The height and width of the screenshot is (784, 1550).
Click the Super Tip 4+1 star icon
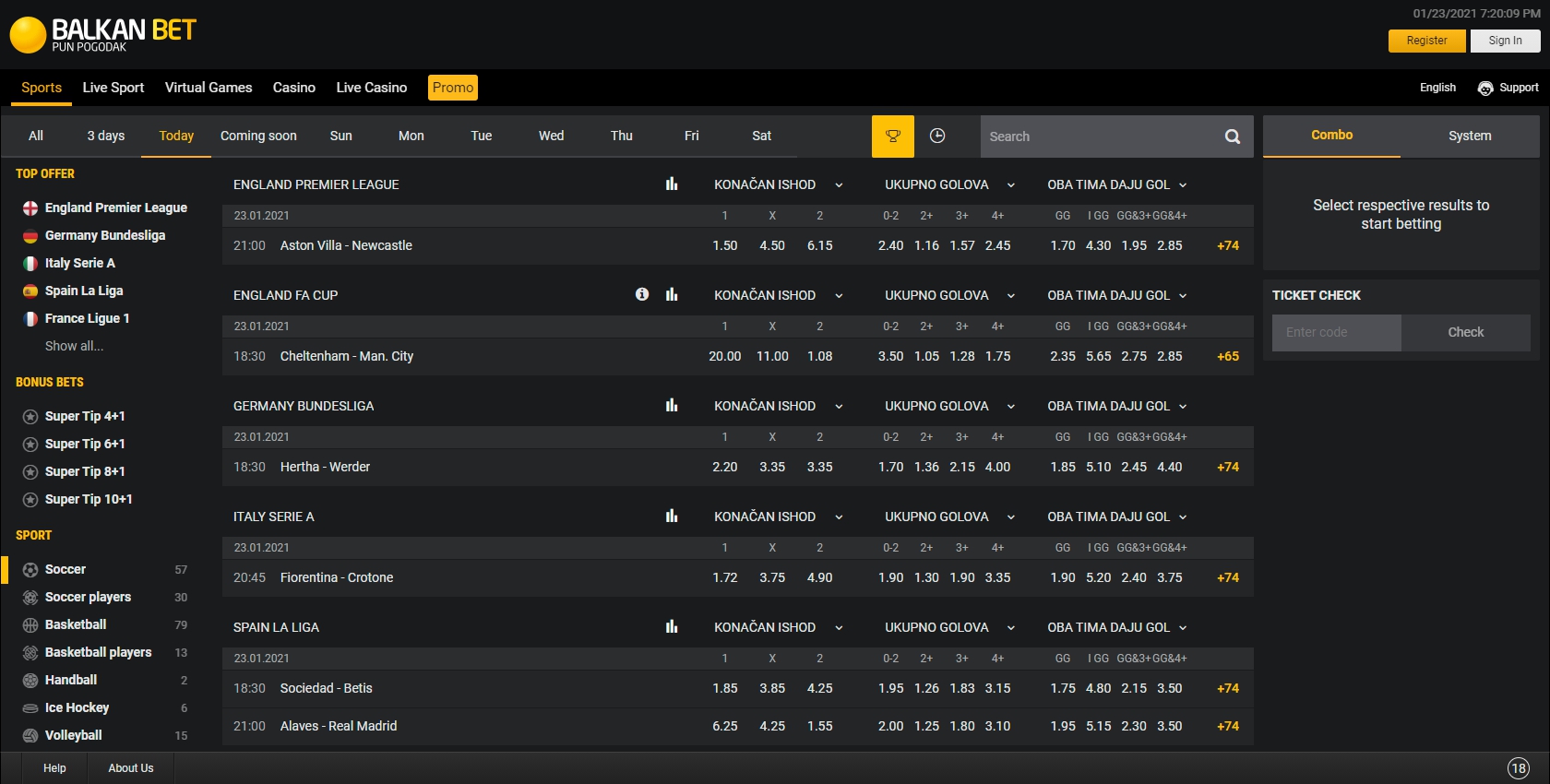tap(30, 417)
